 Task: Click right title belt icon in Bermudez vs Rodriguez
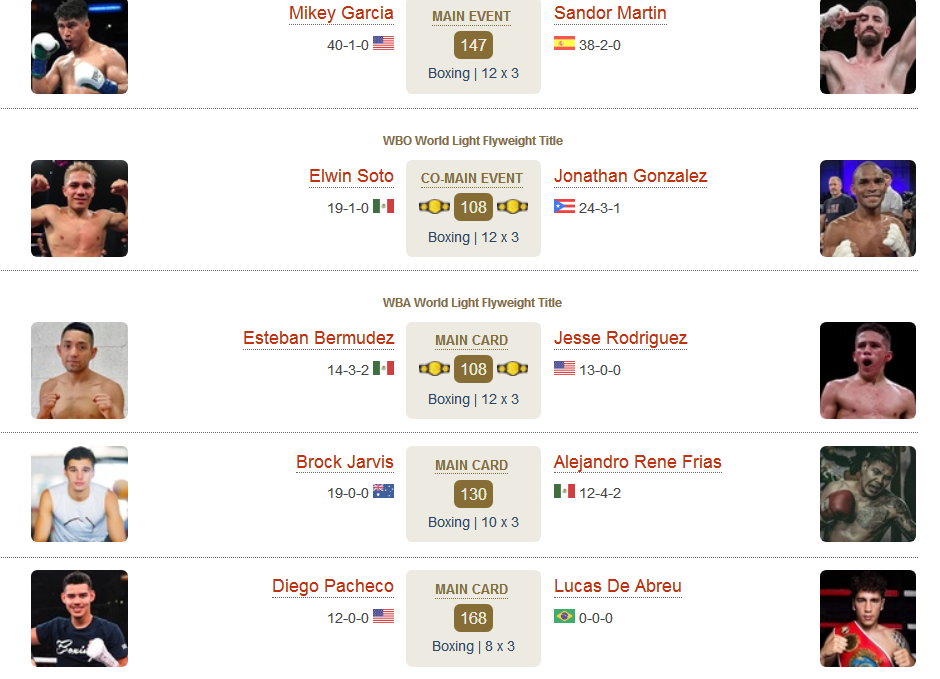(x=513, y=369)
